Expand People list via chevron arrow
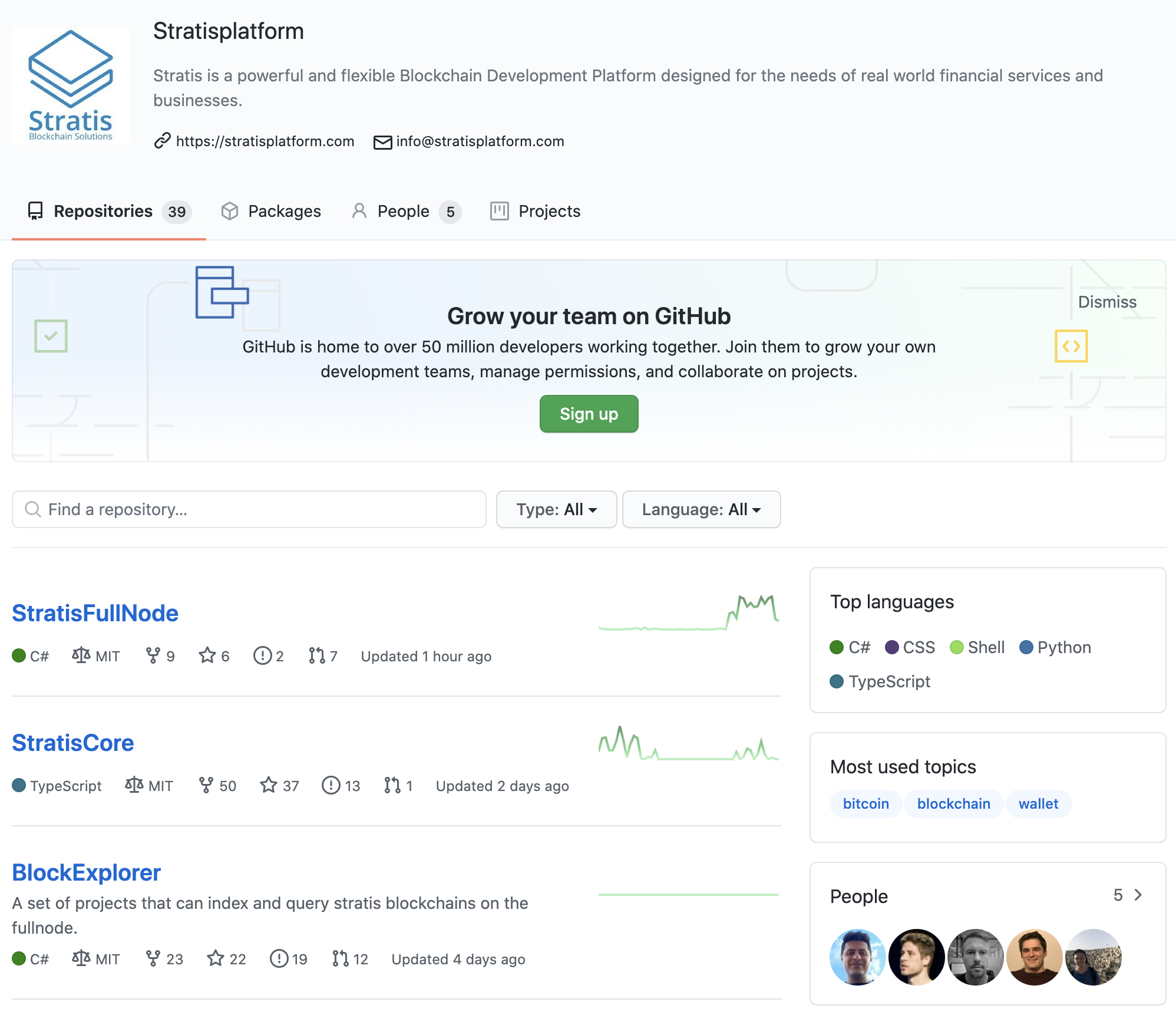The height and width of the screenshot is (1015, 1176). pyautogui.click(x=1138, y=895)
